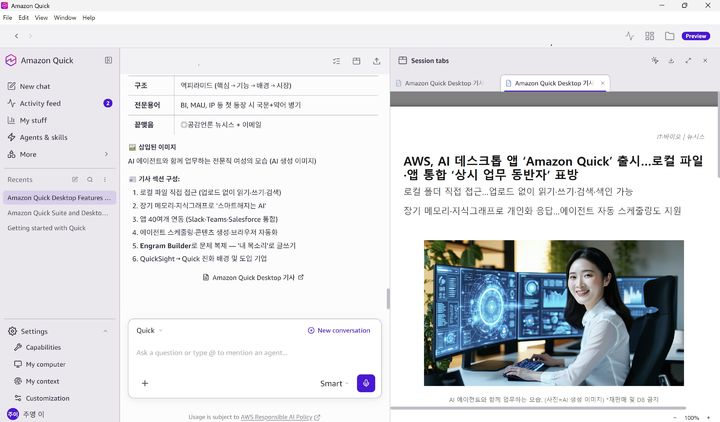Click the forward navigation arrow
The image size is (720, 422).
[30, 36]
